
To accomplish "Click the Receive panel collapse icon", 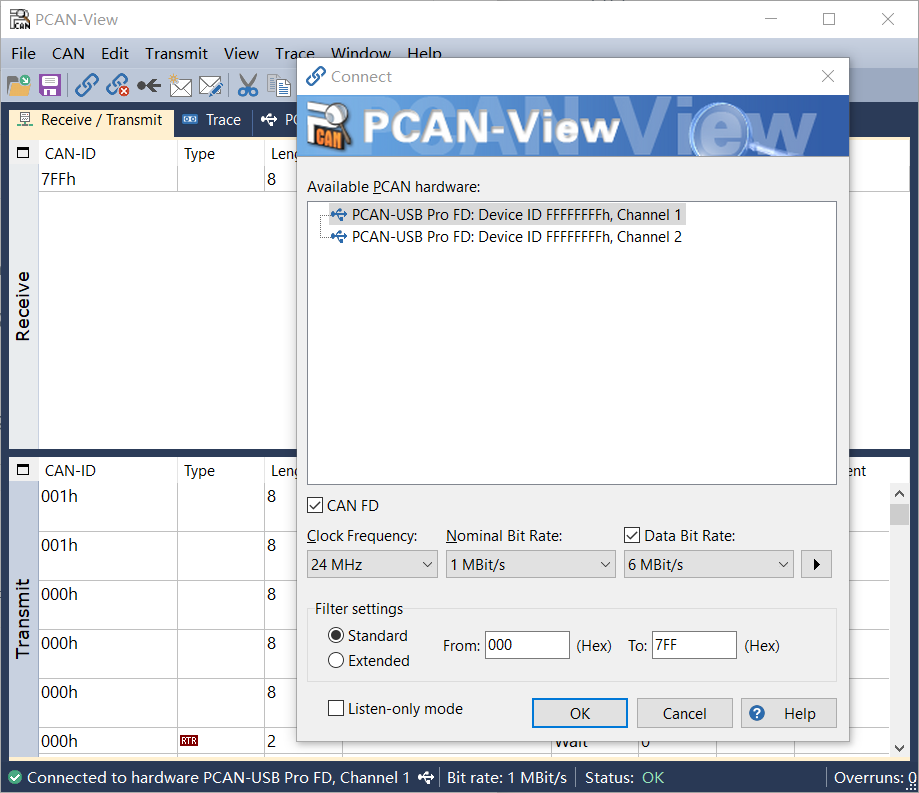I will [23, 154].
